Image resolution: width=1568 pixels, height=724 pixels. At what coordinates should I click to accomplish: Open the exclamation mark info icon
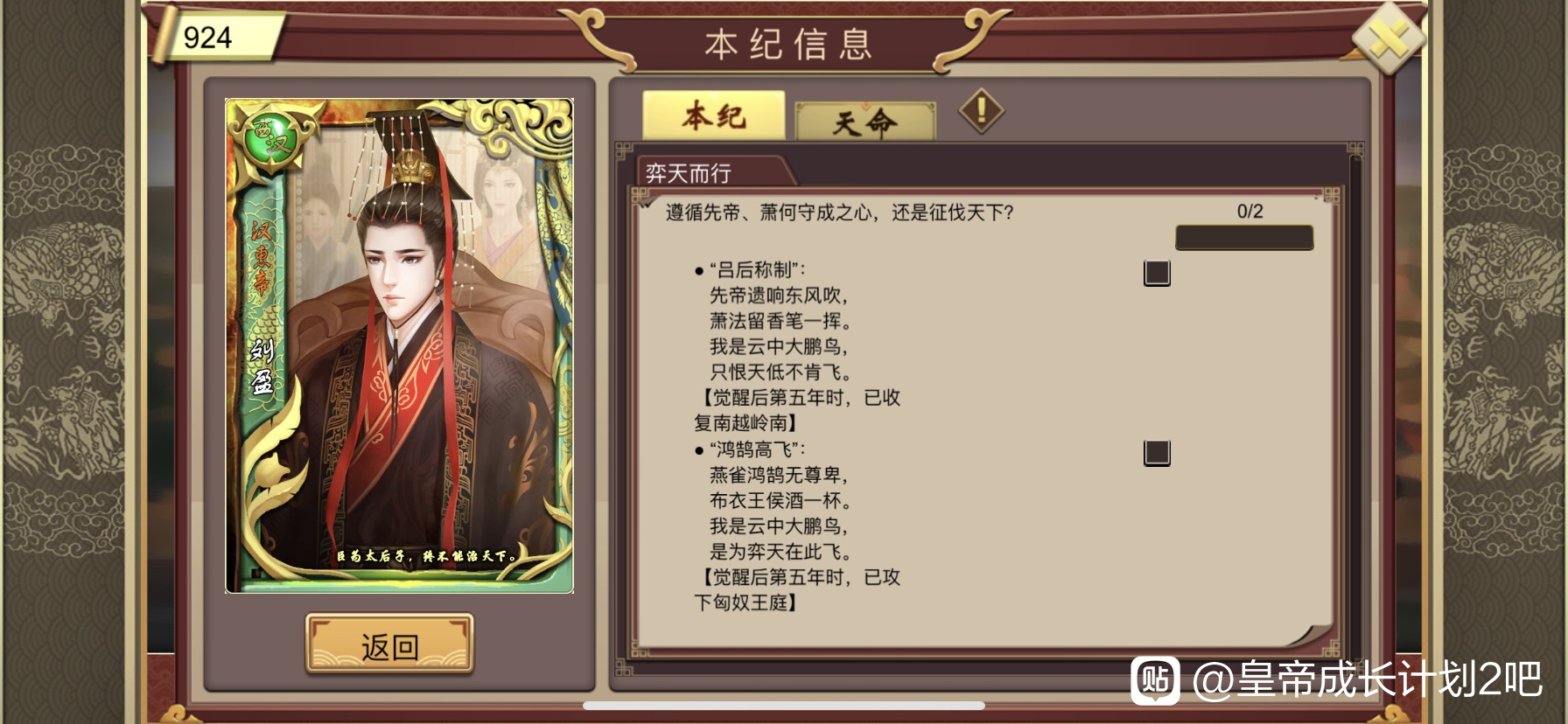click(981, 111)
